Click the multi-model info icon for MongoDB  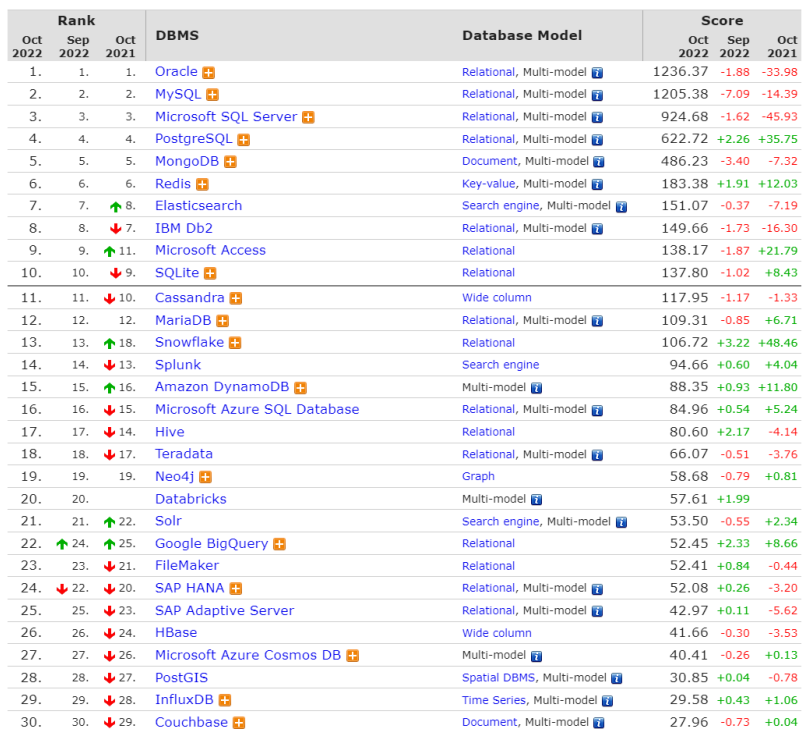(x=598, y=162)
